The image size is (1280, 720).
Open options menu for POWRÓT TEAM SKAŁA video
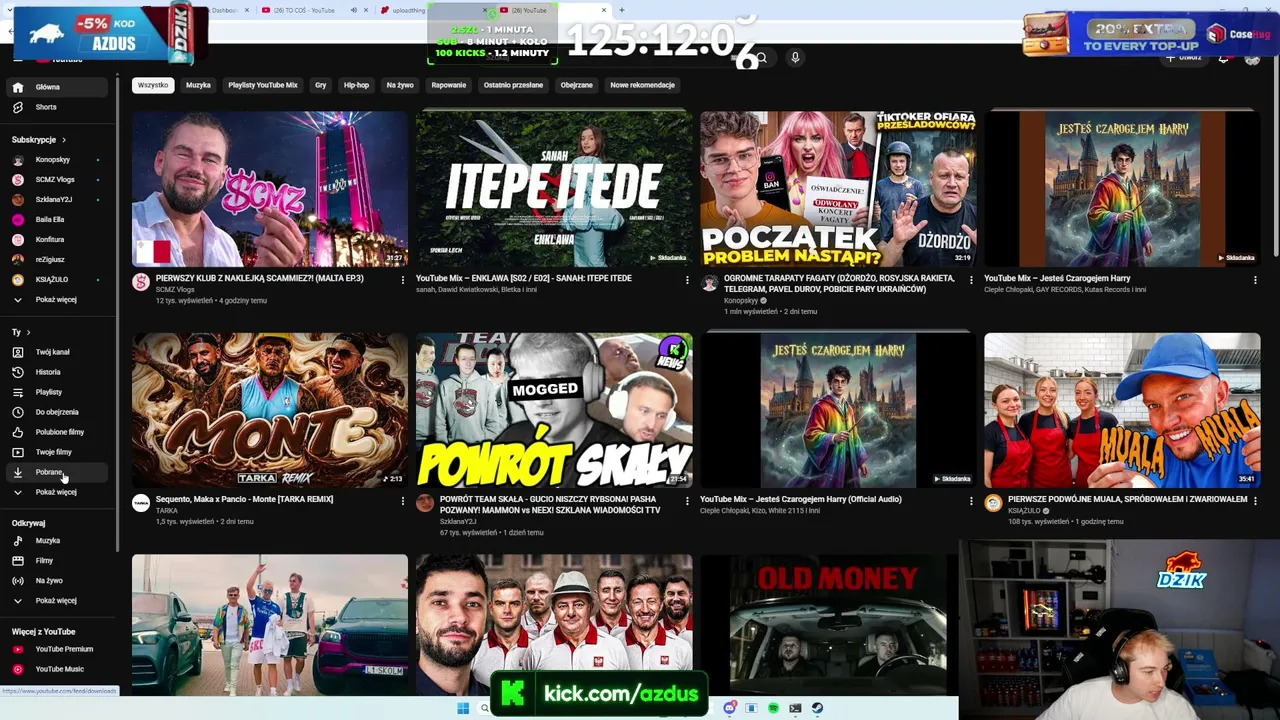[x=687, y=501]
